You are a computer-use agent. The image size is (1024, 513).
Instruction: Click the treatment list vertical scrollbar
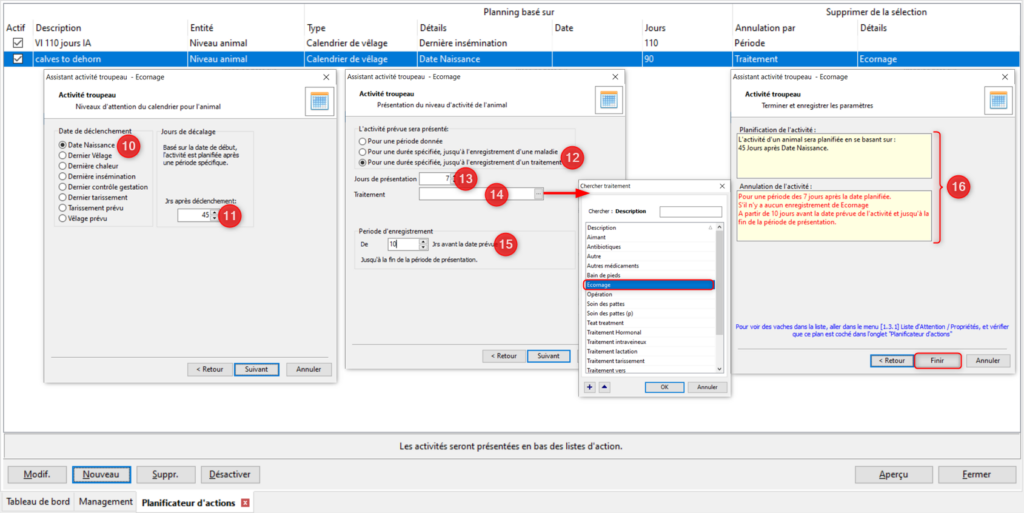(720, 298)
